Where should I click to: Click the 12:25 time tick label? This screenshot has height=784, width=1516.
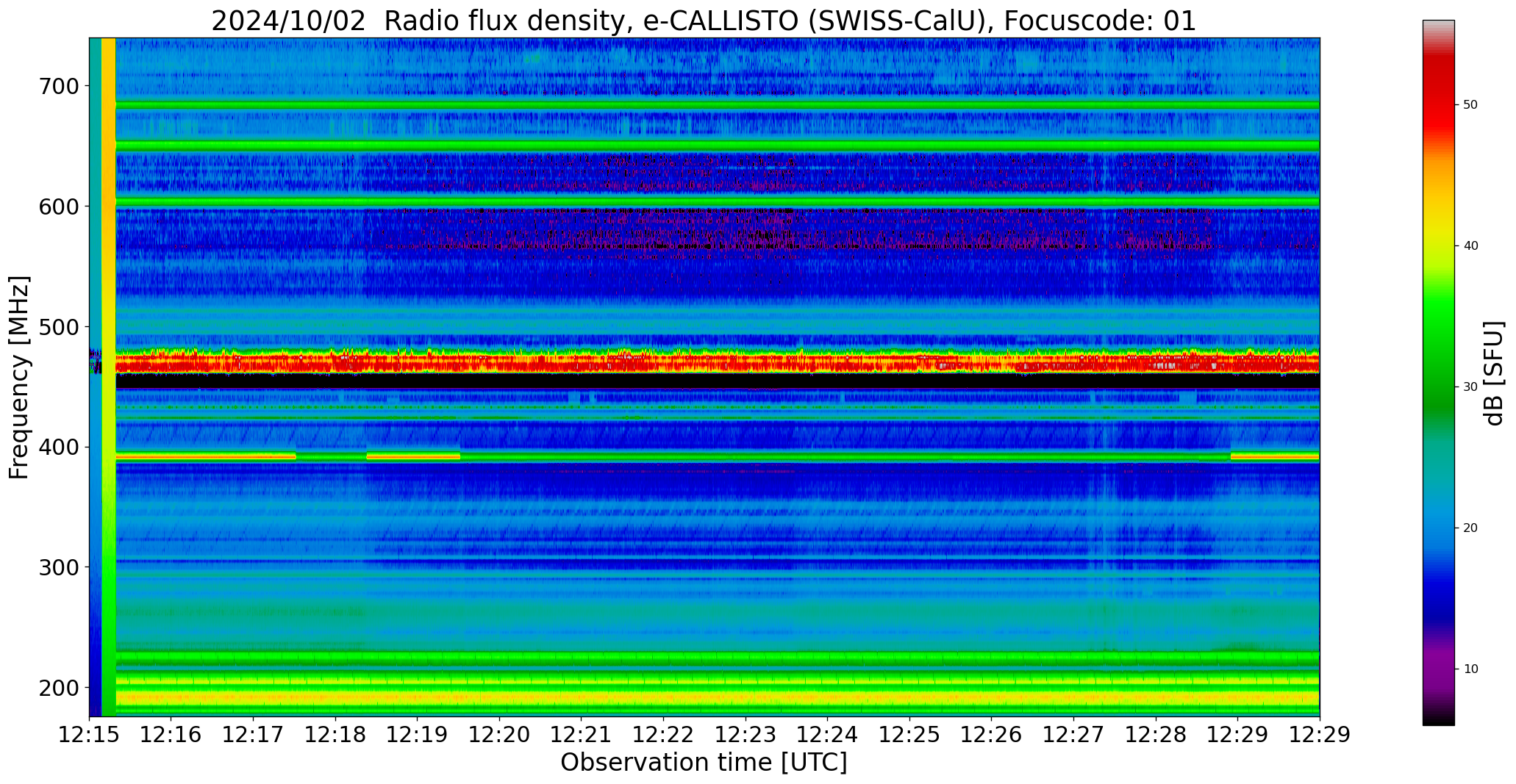[x=910, y=735]
